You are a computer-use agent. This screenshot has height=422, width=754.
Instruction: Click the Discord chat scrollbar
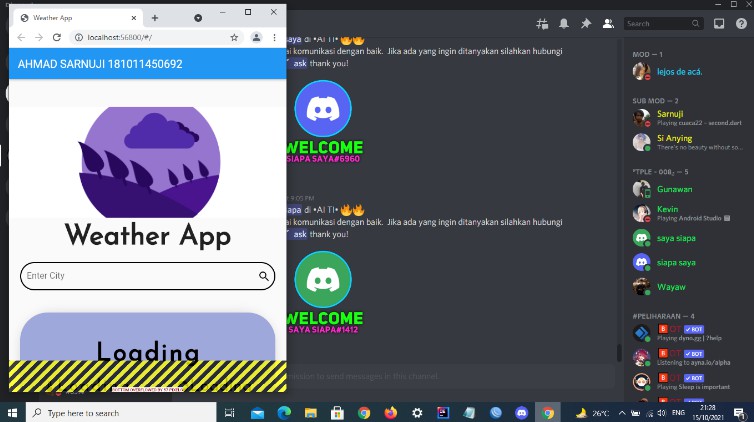click(619, 353)
